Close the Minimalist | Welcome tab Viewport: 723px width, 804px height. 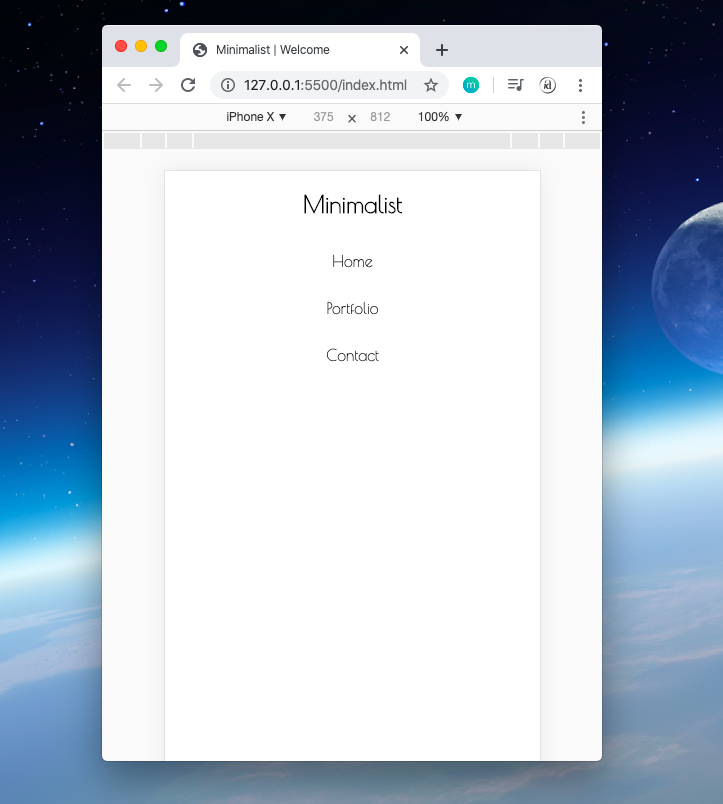coord(404,50)
